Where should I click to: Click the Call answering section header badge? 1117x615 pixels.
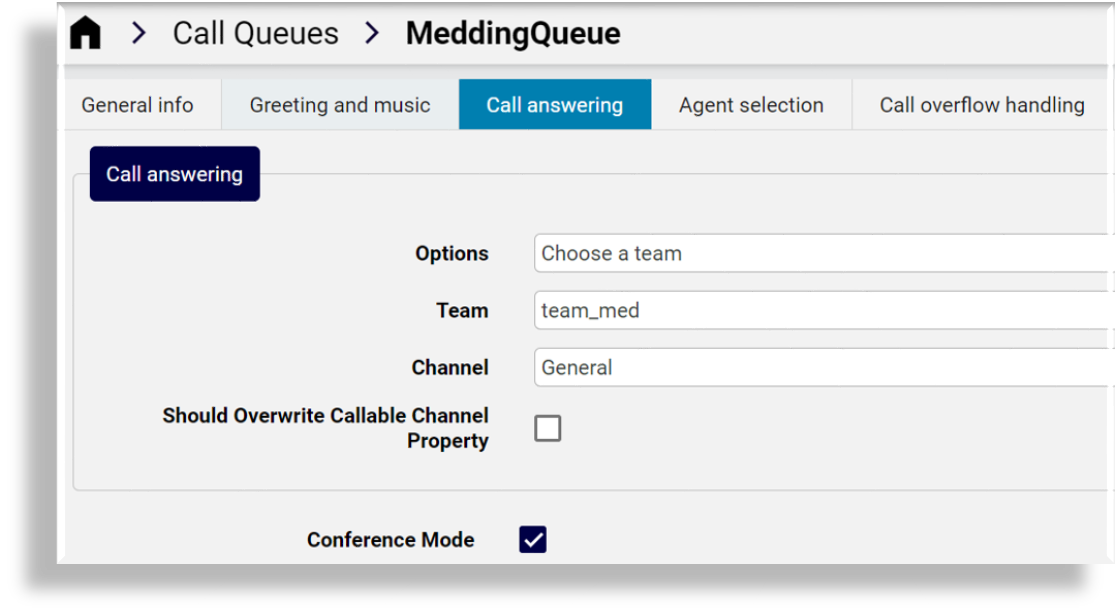(174, 173)
